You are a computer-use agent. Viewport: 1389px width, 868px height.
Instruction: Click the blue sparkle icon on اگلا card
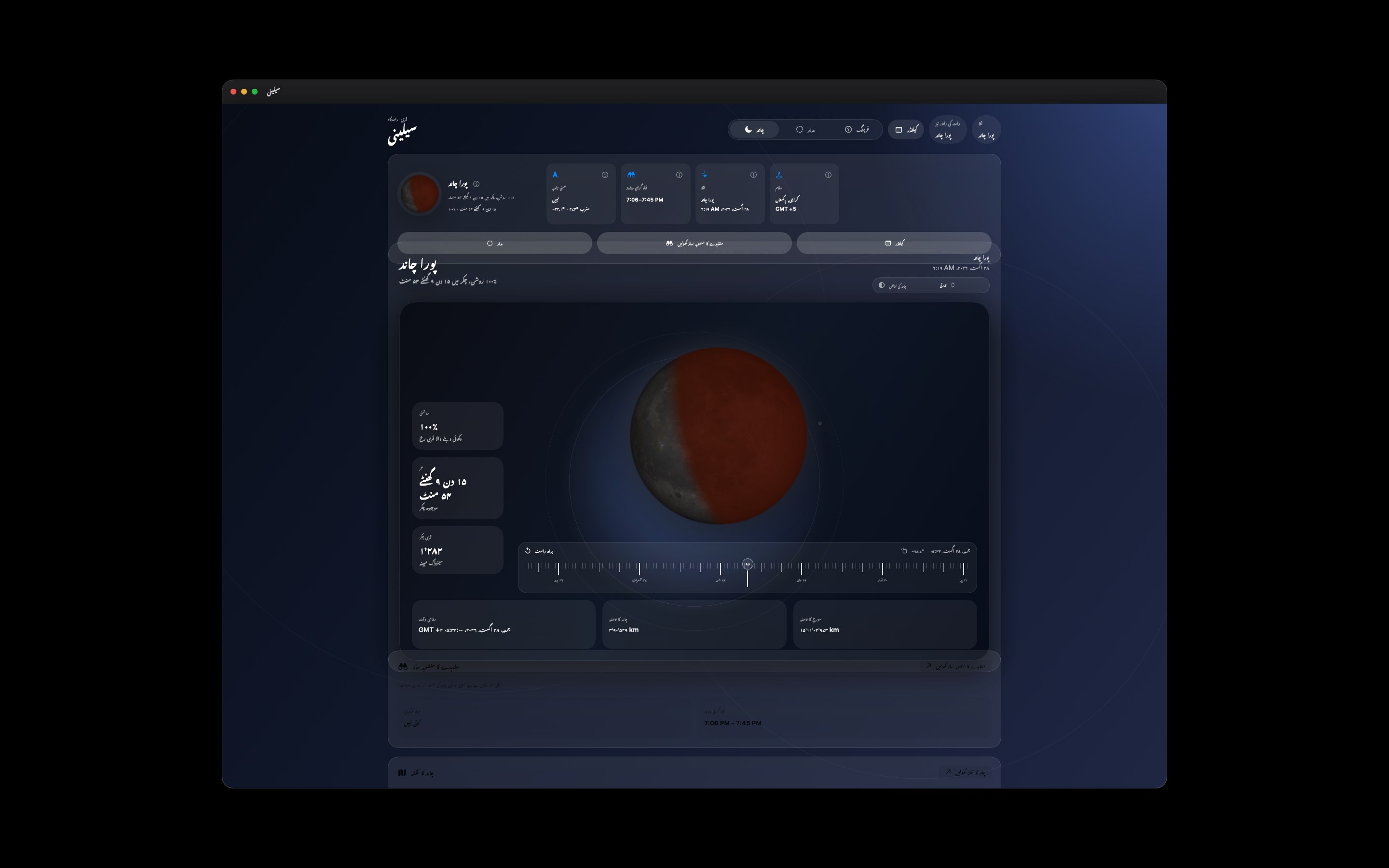coord(704,175)
